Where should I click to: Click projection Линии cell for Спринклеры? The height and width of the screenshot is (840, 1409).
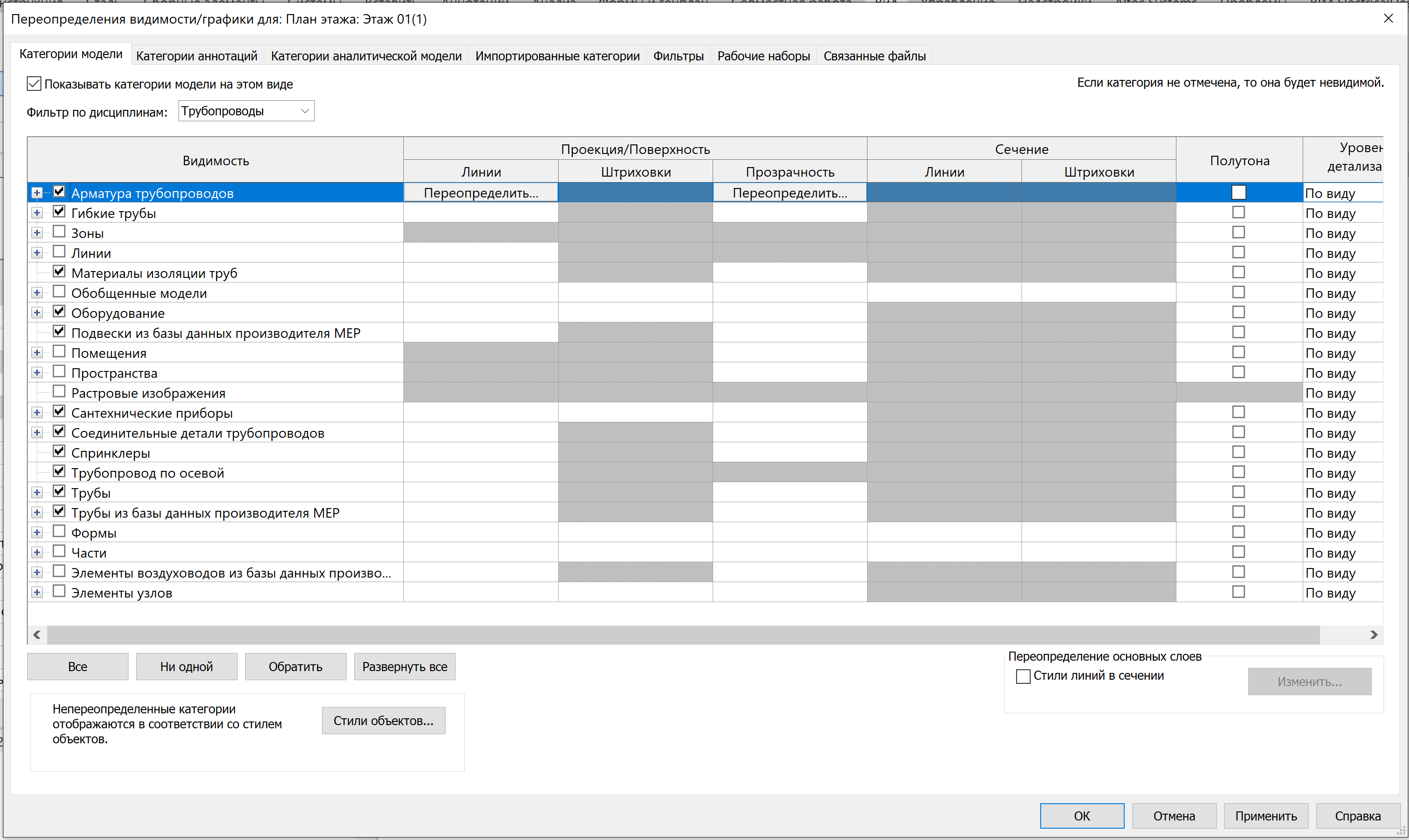481,452
